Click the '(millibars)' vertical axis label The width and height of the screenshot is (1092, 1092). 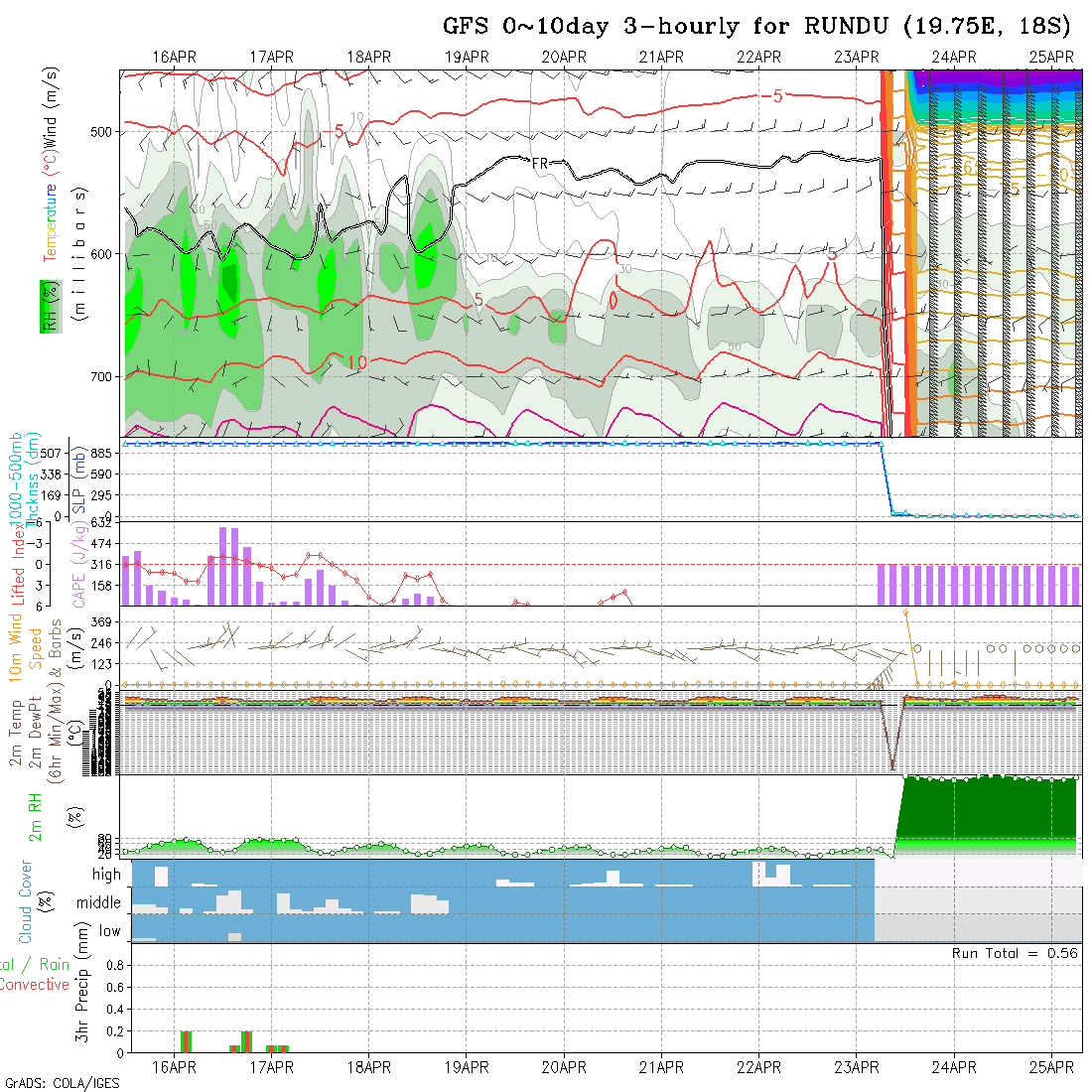pos(79,254)
